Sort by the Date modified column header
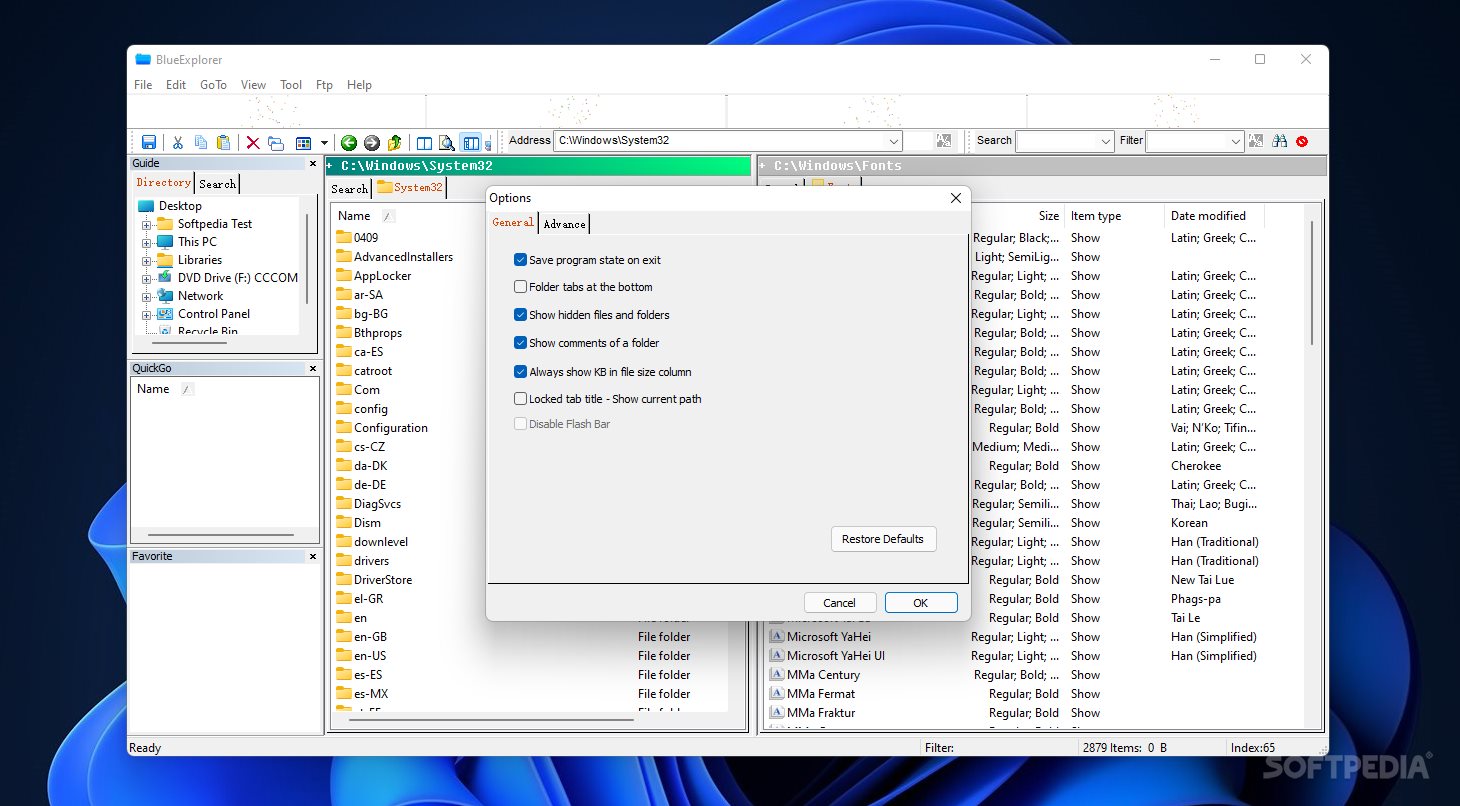 point(1209,216)
